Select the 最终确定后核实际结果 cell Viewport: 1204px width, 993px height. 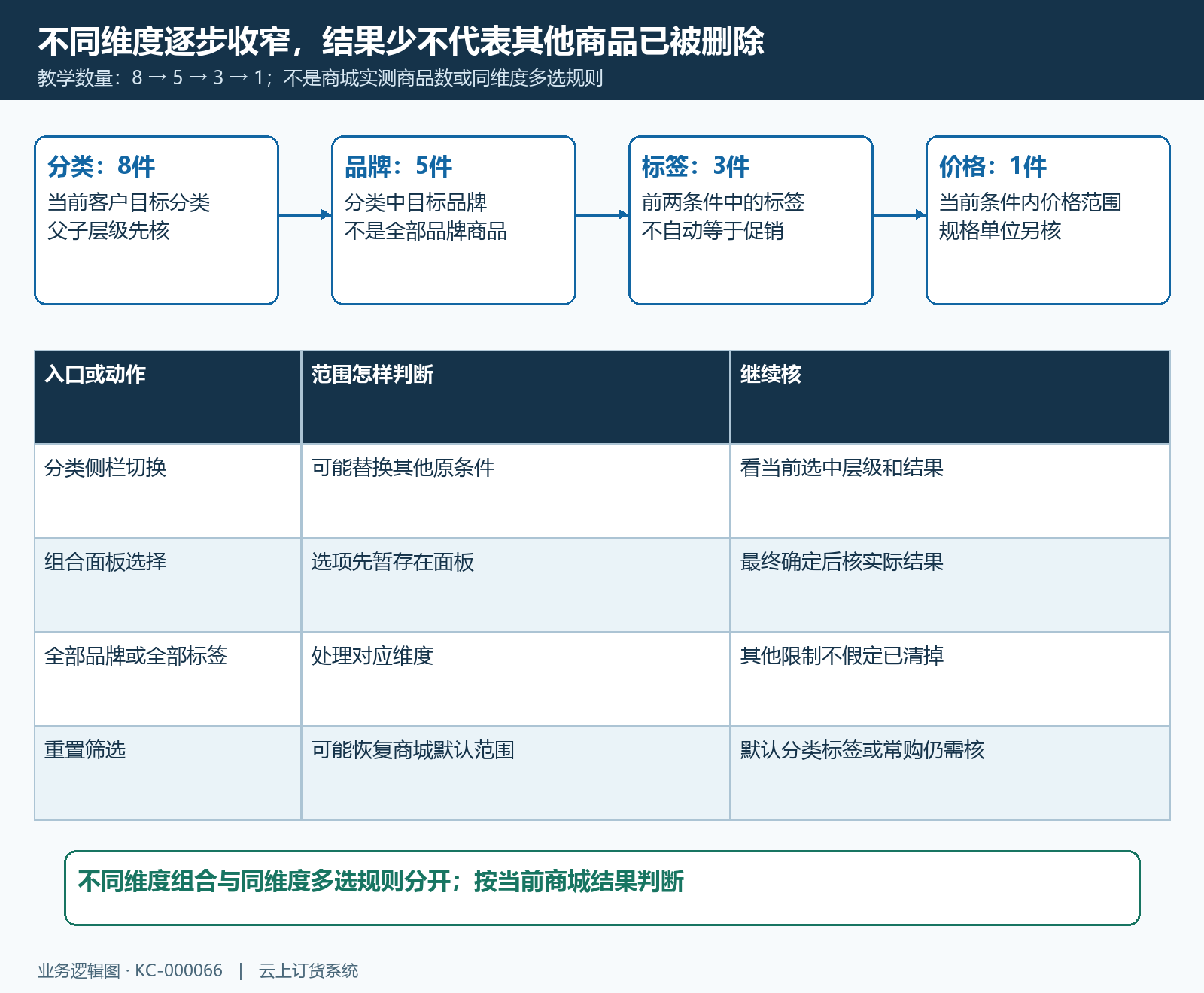pos(950,585)
